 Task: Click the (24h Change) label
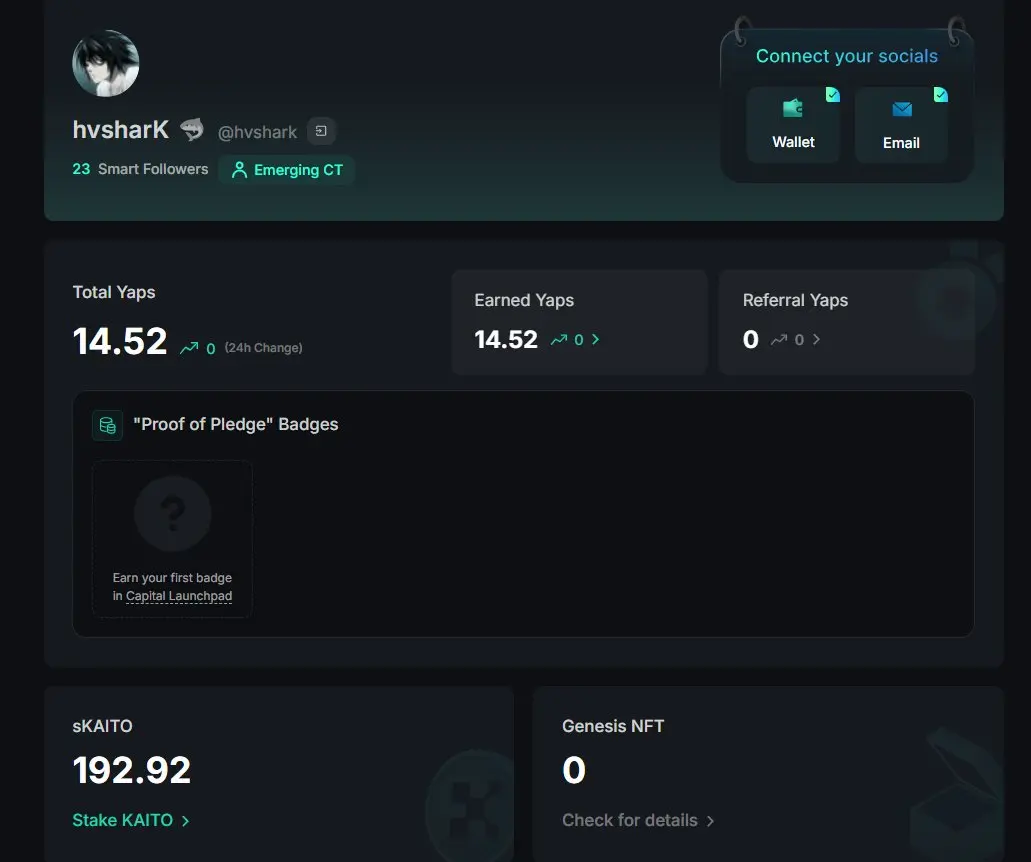(263, 348)
